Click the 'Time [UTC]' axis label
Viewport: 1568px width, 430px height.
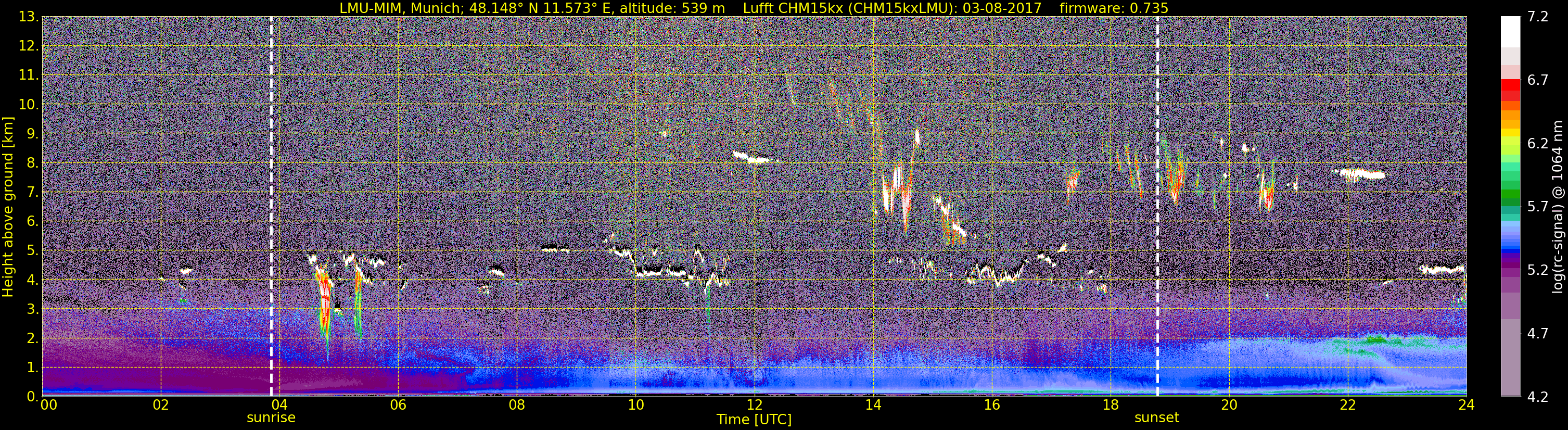[754, 419]
